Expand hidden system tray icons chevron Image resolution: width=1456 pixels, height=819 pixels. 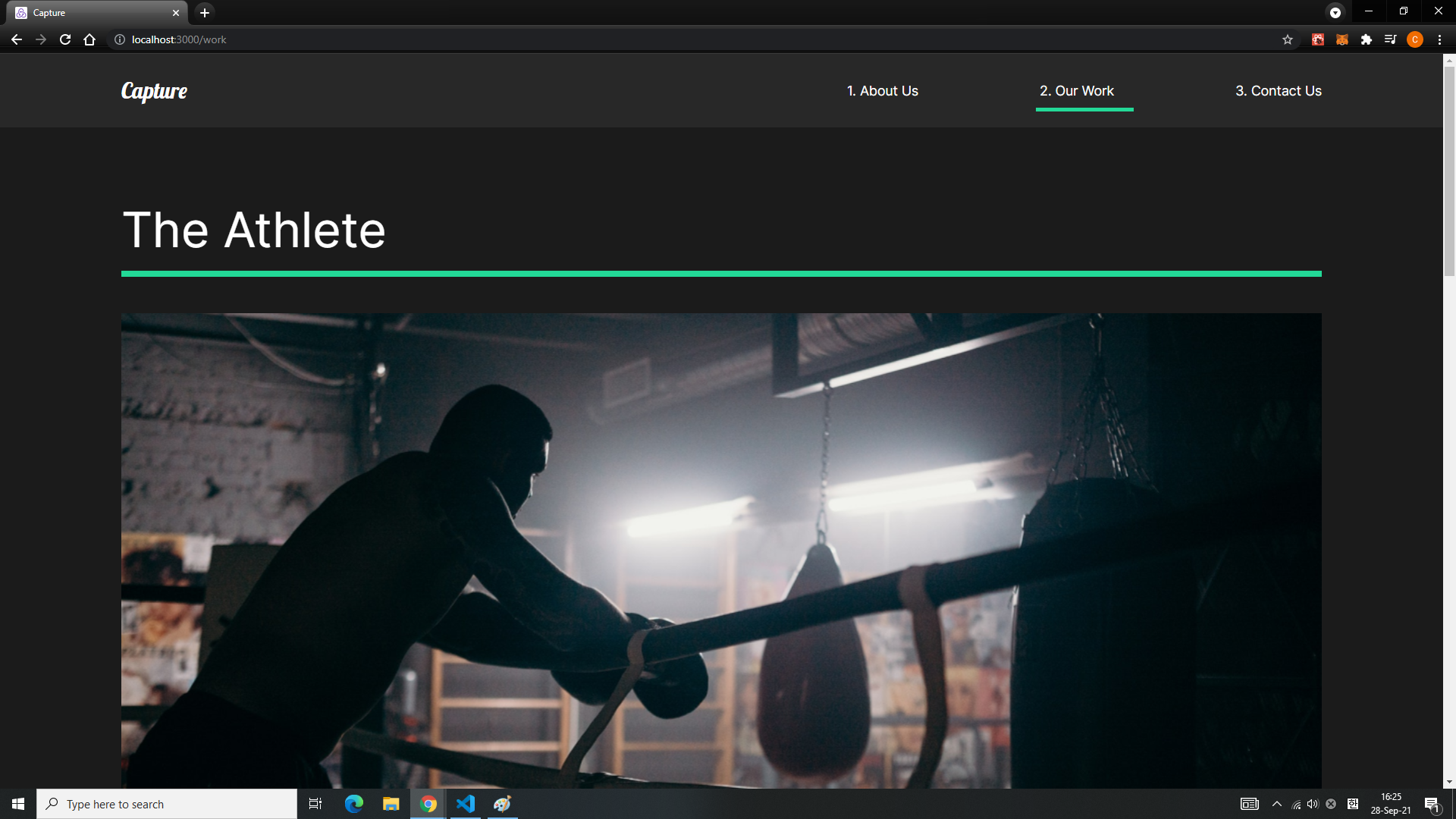[x=1277, y=804]
